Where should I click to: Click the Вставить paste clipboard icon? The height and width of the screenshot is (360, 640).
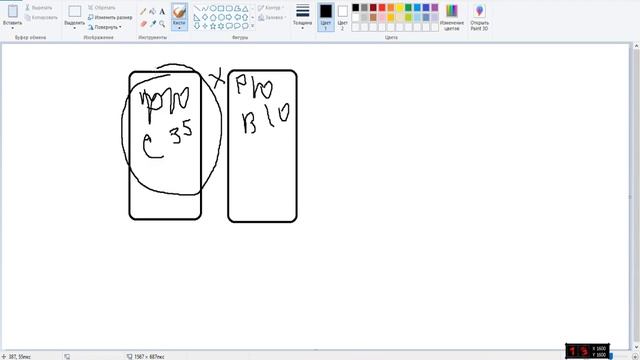click(x=13, y=11)
